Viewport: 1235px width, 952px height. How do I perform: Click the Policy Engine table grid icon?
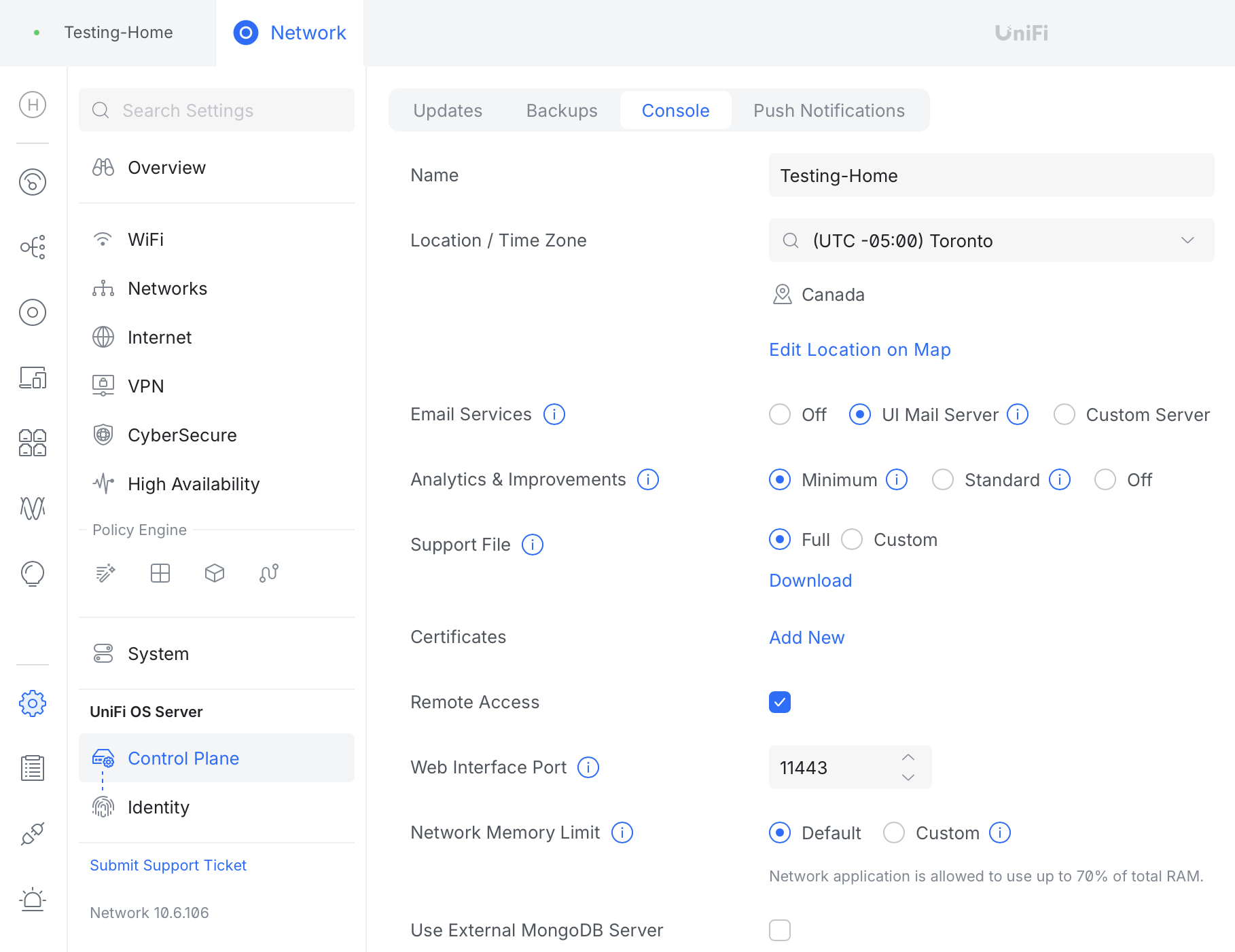coord(160,573)
